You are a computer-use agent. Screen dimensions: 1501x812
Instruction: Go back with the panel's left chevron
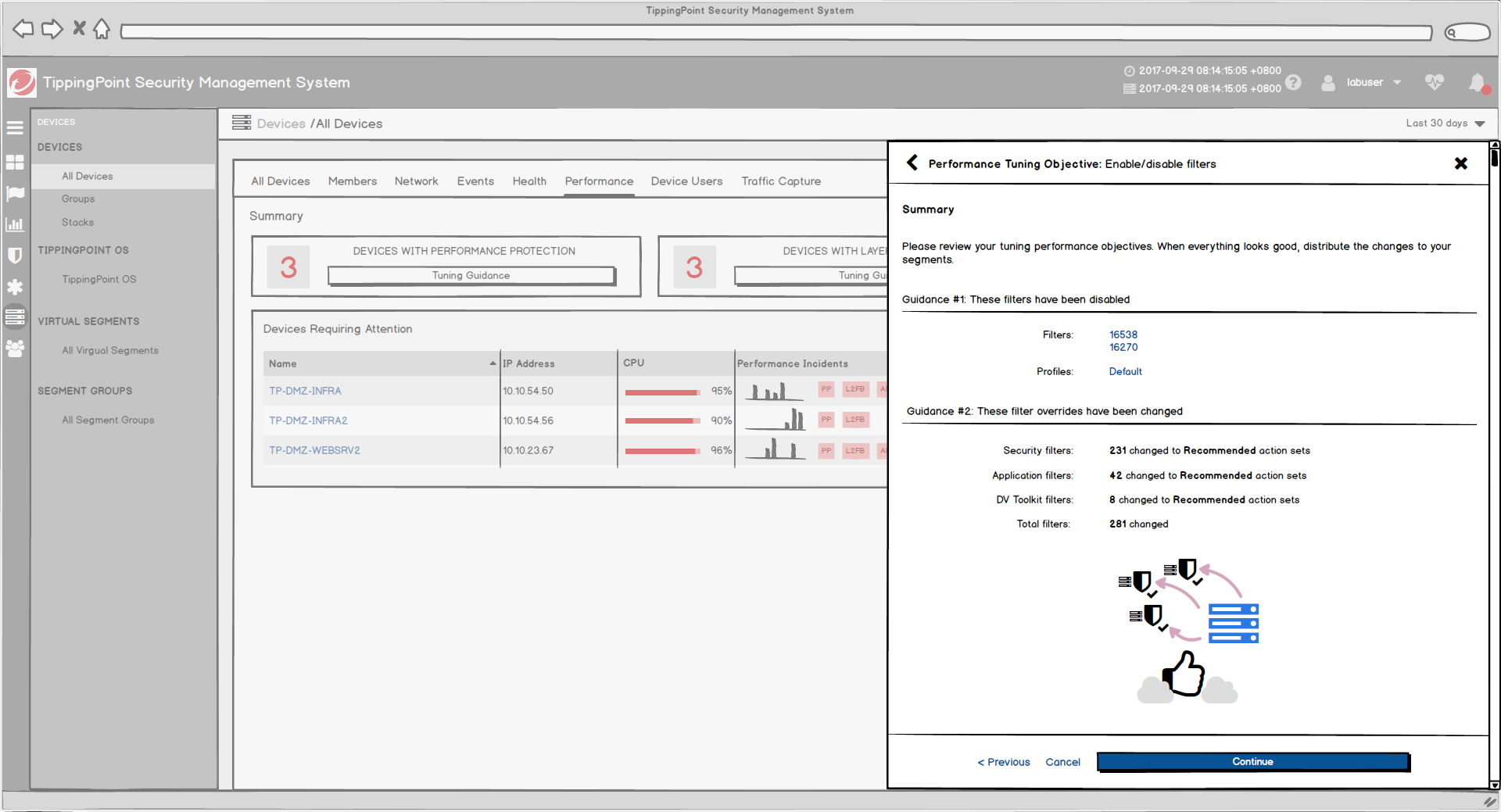[912, 163]
